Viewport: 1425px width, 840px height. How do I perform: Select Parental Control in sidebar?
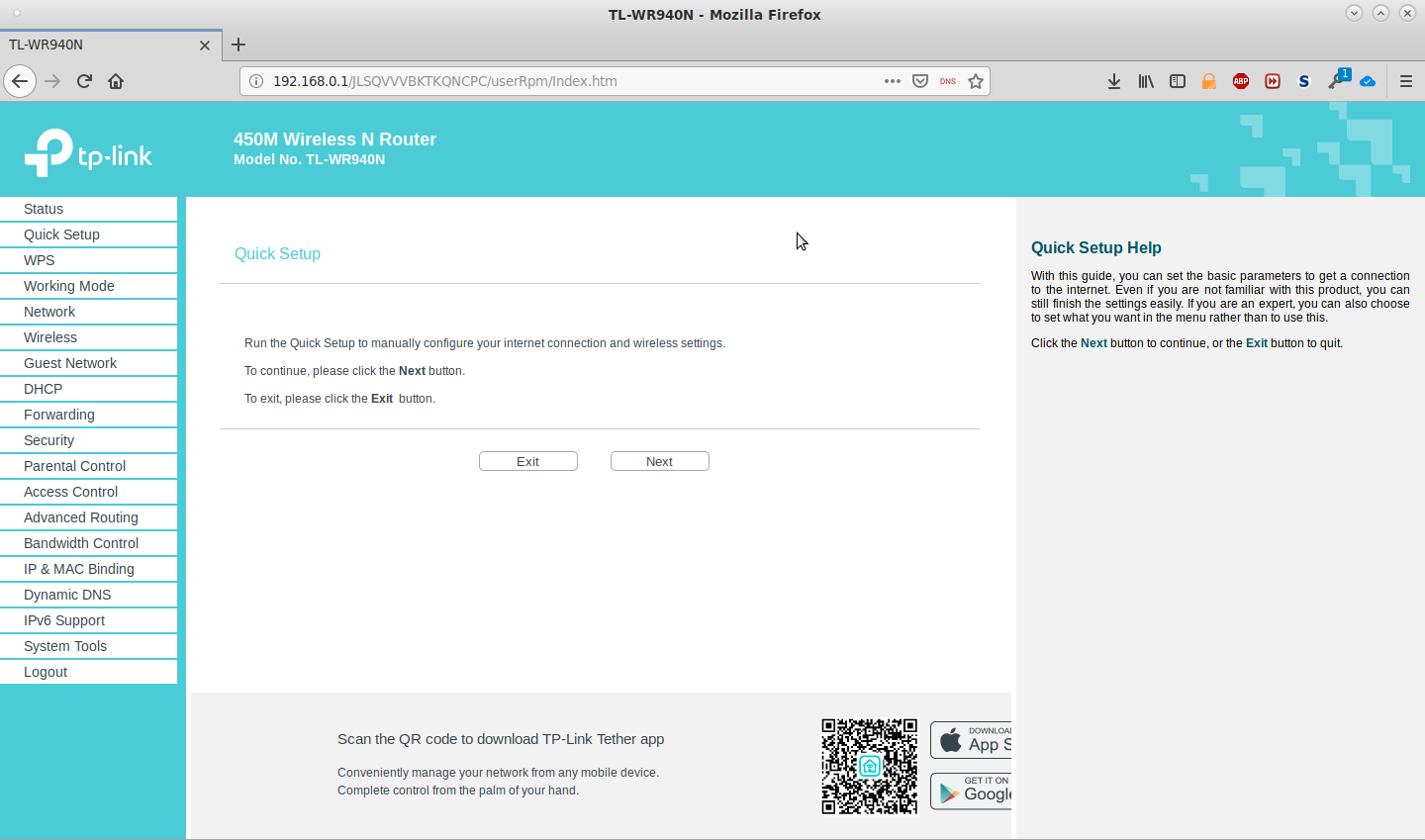click(x=74, y=466)
